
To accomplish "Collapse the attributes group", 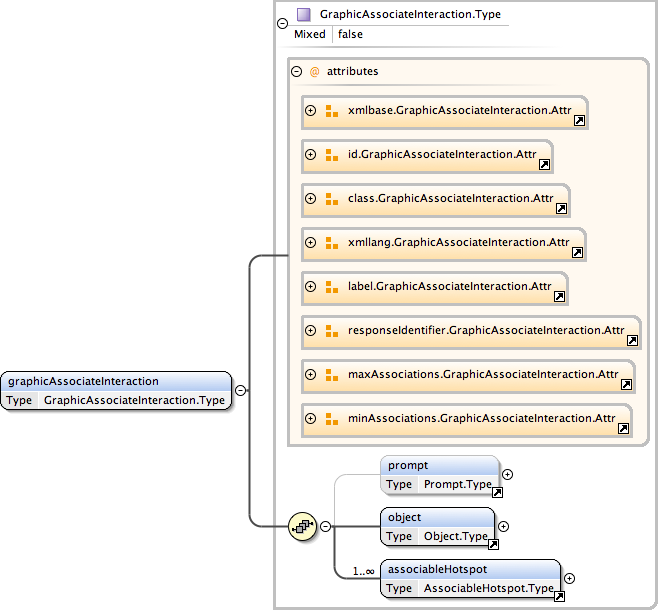I will 296,72.
